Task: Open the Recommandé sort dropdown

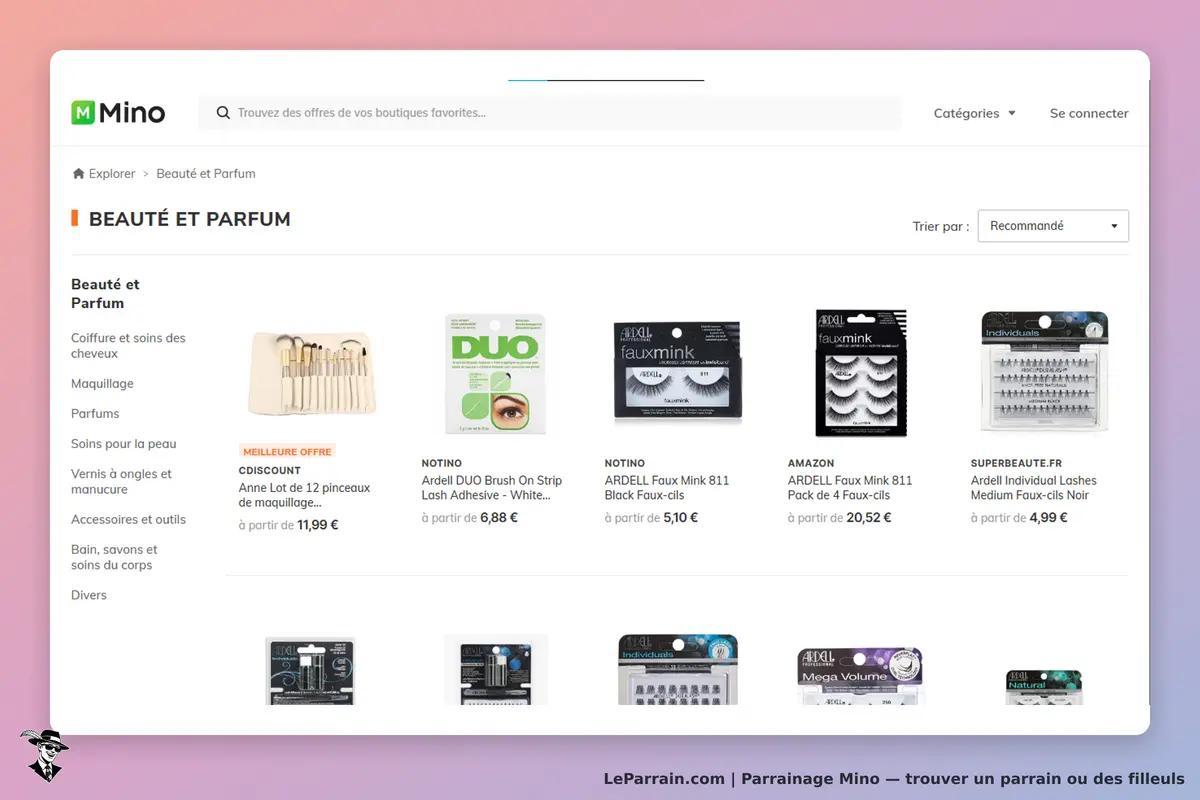Action: [1053, 226]
